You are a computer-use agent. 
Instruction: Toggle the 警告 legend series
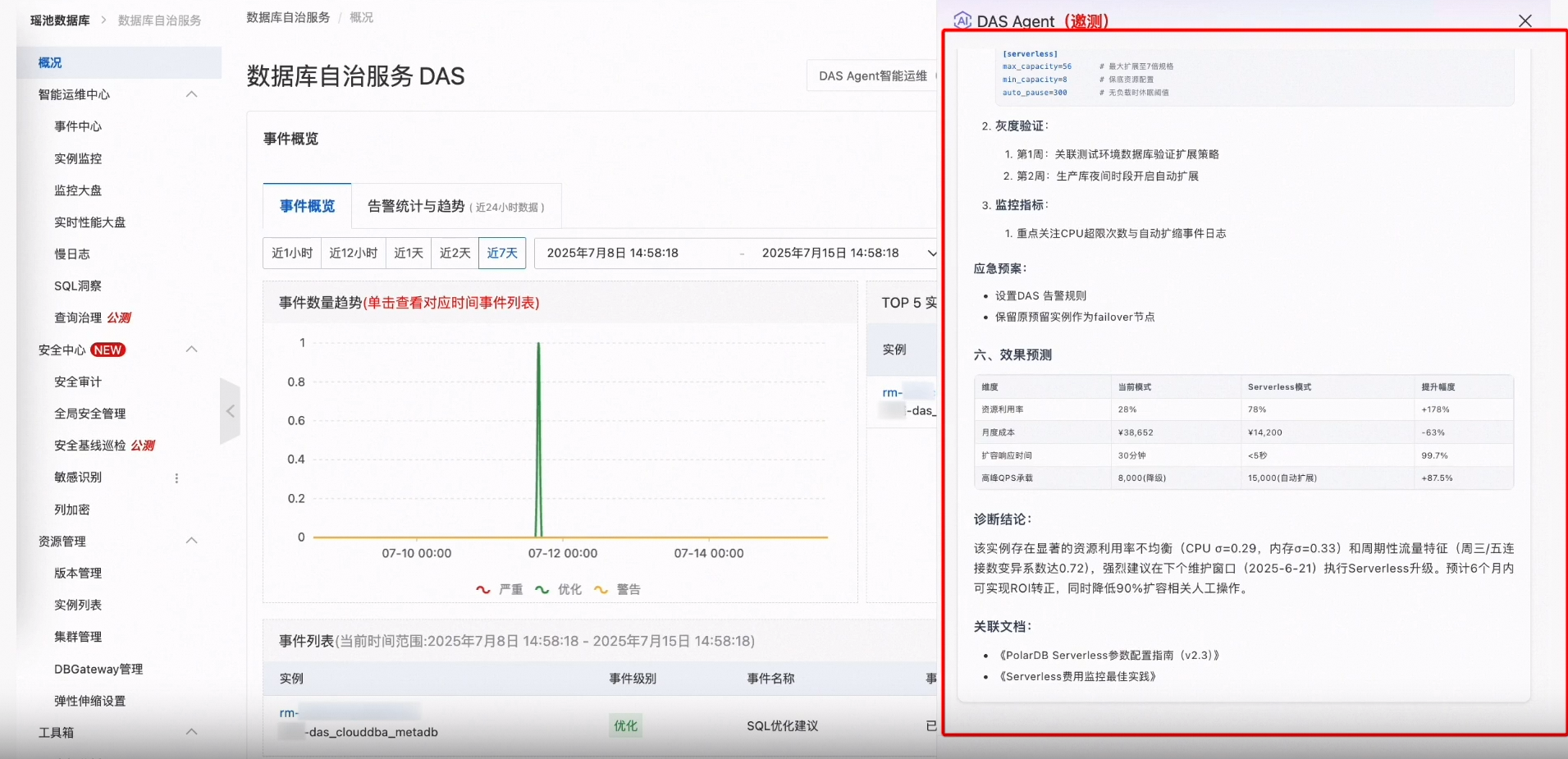pyautogui.click(x=617, y=589)
